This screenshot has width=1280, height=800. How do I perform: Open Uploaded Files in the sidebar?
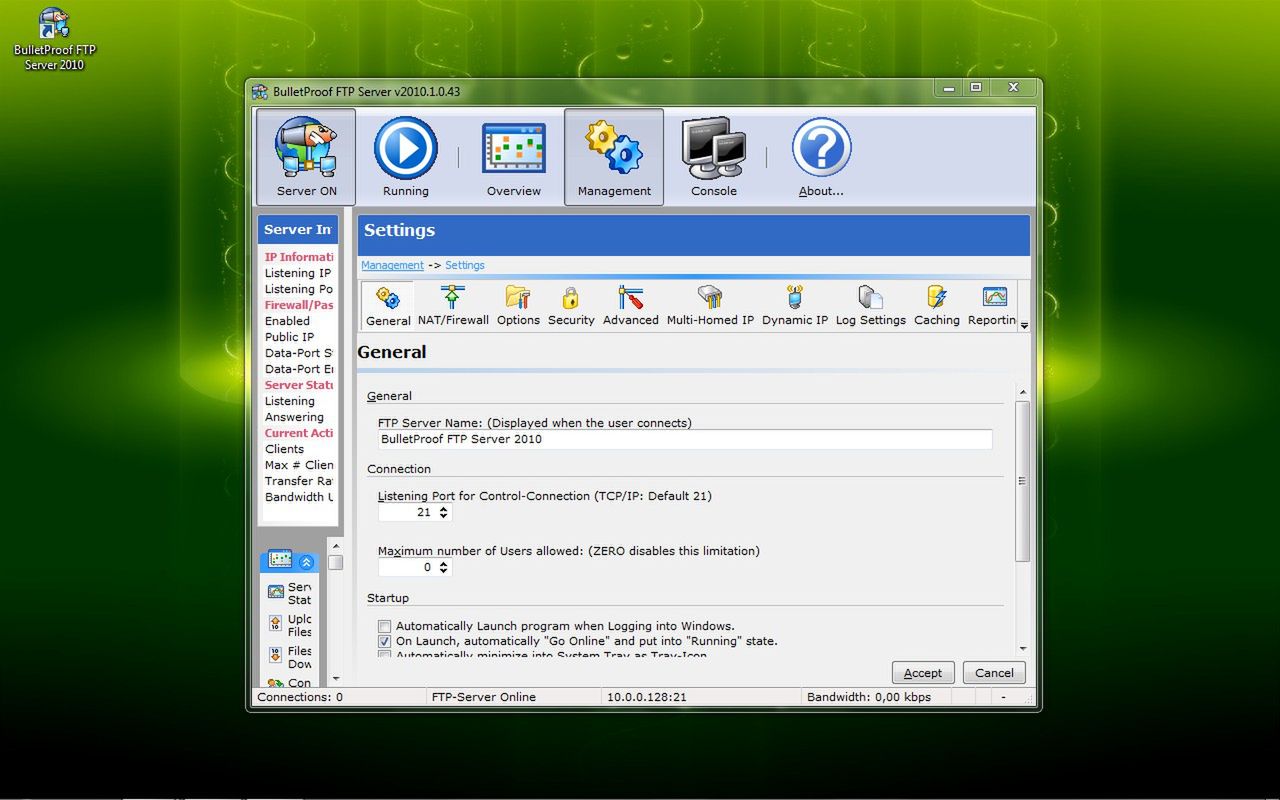tap(290, 625)
